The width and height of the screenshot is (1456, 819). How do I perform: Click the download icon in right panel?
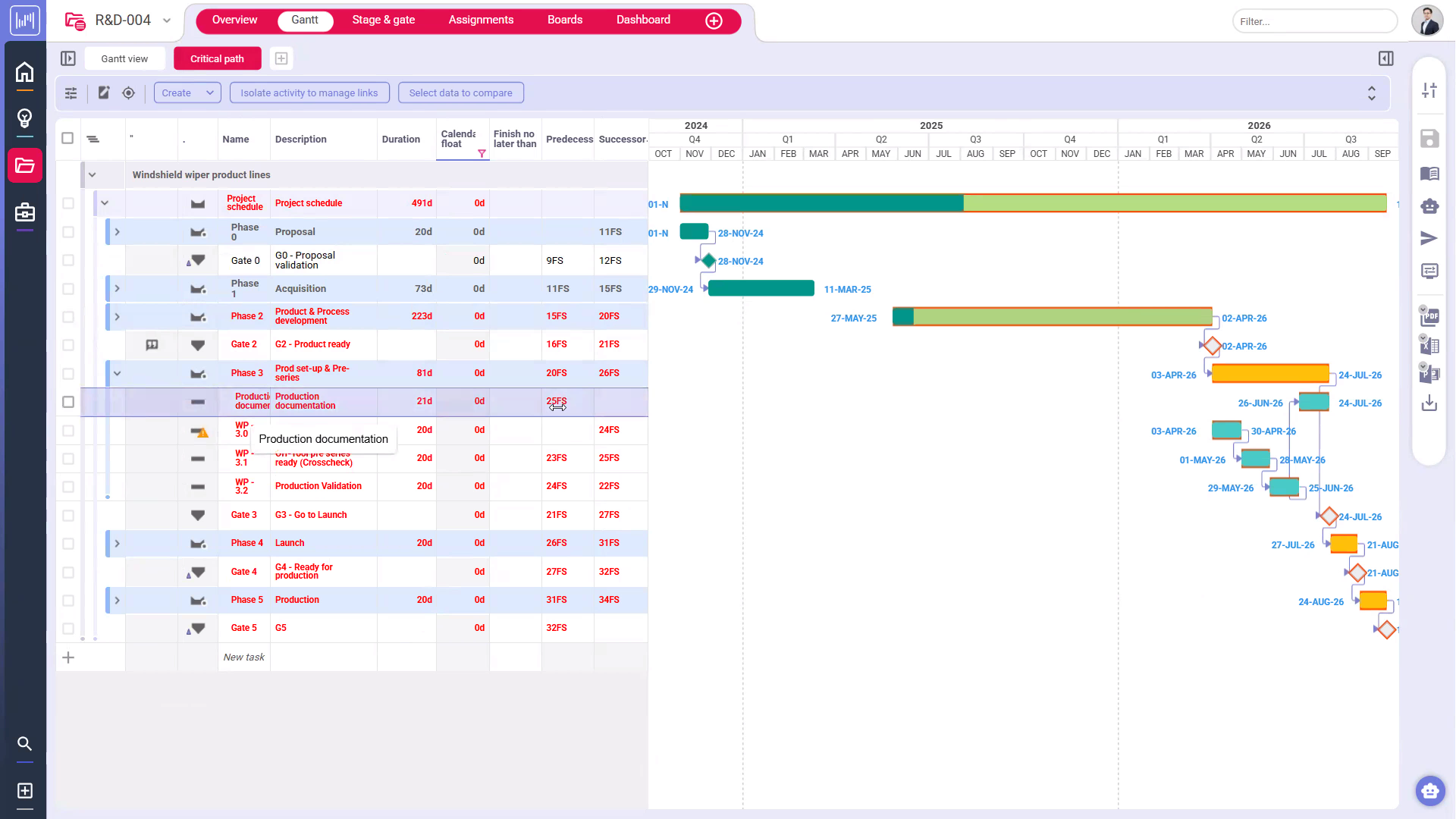pyautogui.click(x=1429, y=403)
